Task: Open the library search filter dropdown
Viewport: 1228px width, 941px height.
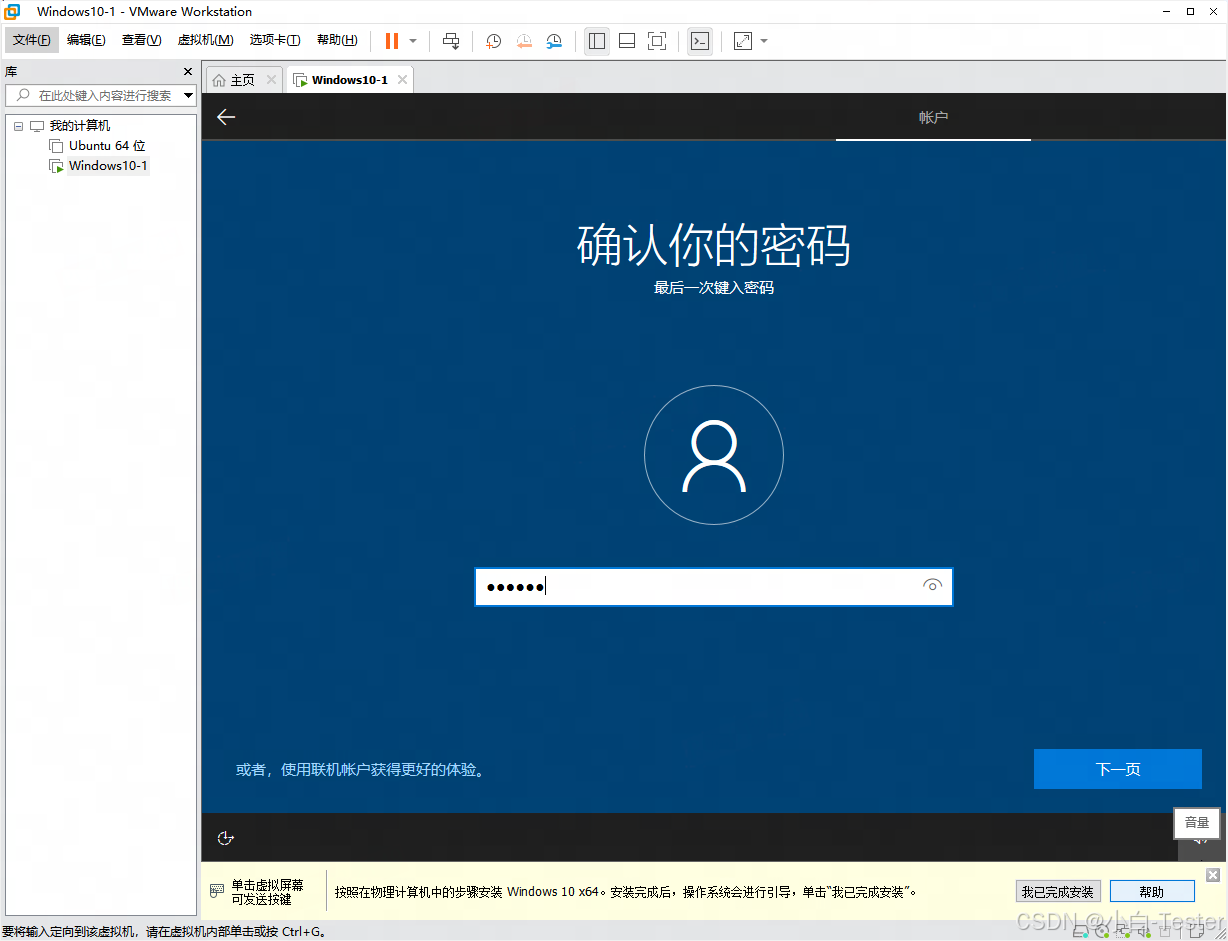Action: tap(188, 95)
